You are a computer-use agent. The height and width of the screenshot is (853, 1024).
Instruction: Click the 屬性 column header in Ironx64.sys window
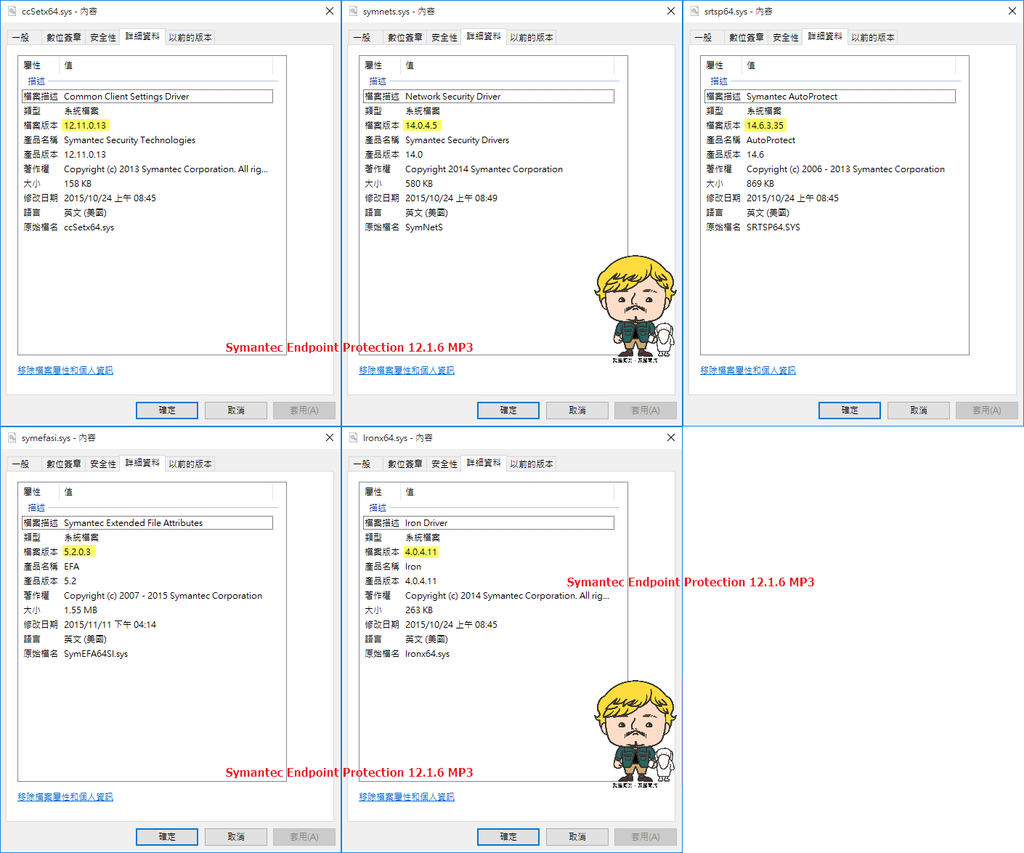click(x=381, y=492)
